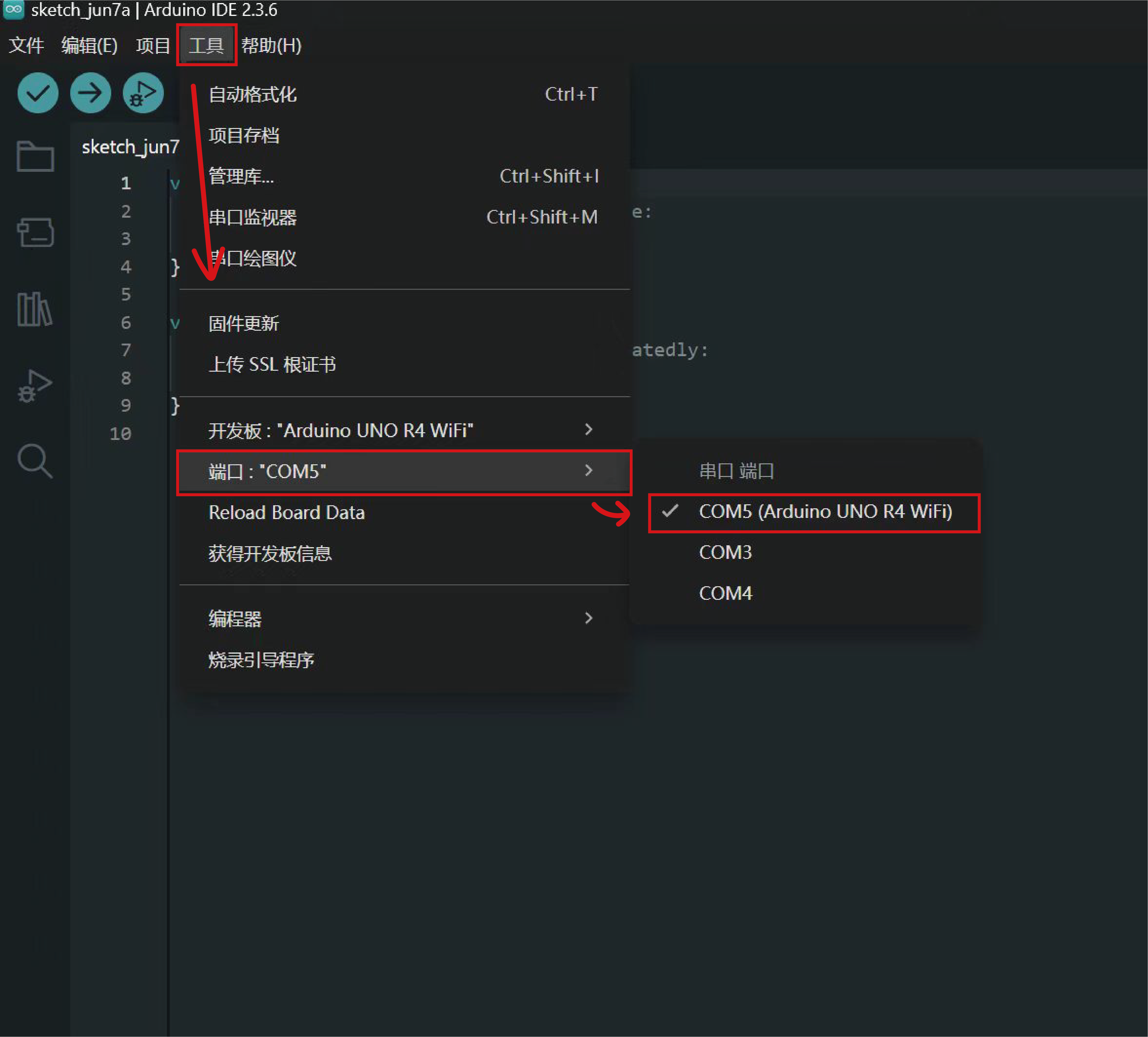Click line number 10 in the gutter
1148x1037 pixels.
coord(121,434)
